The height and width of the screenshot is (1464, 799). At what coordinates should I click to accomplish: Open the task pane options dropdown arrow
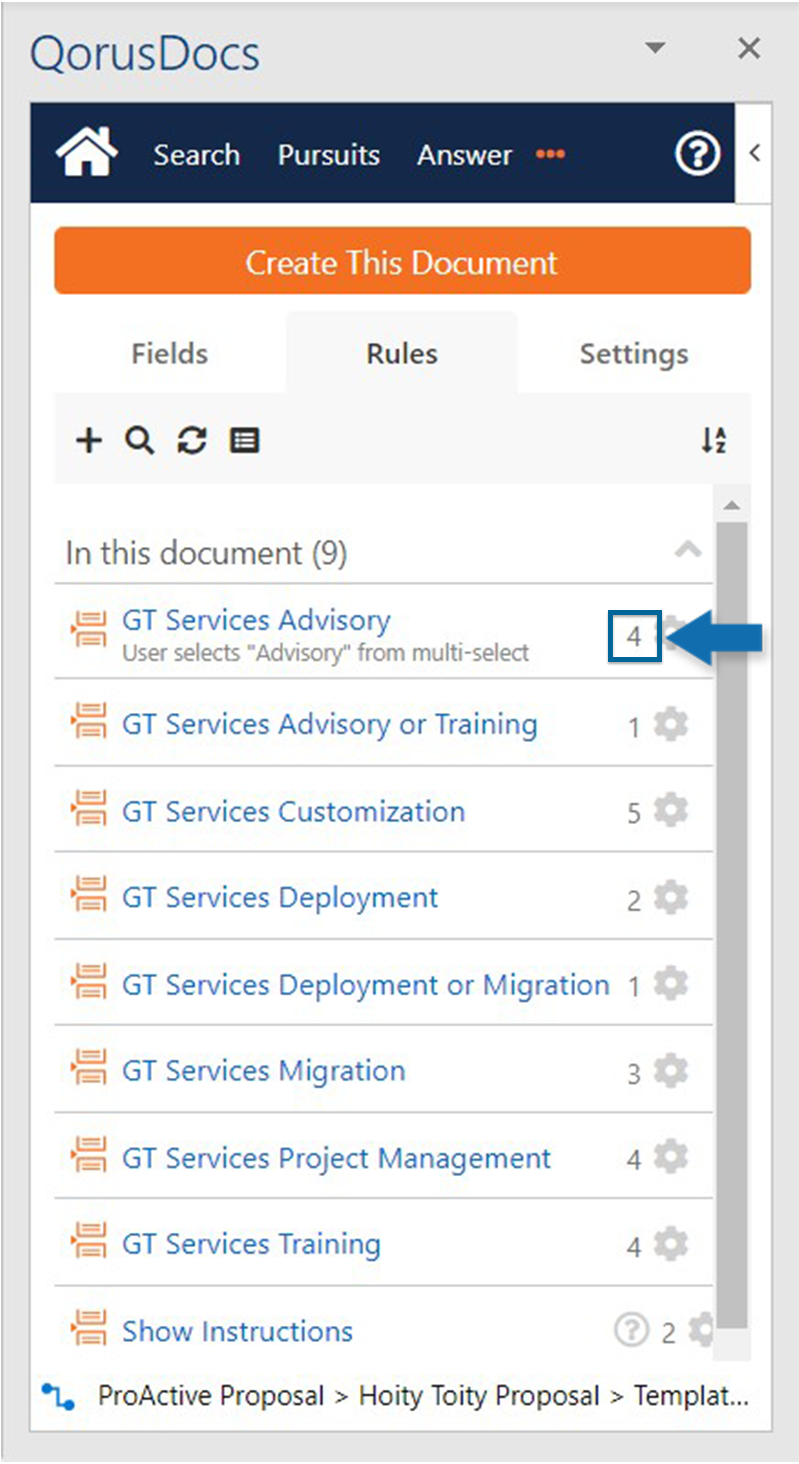[x=655, y=48]
